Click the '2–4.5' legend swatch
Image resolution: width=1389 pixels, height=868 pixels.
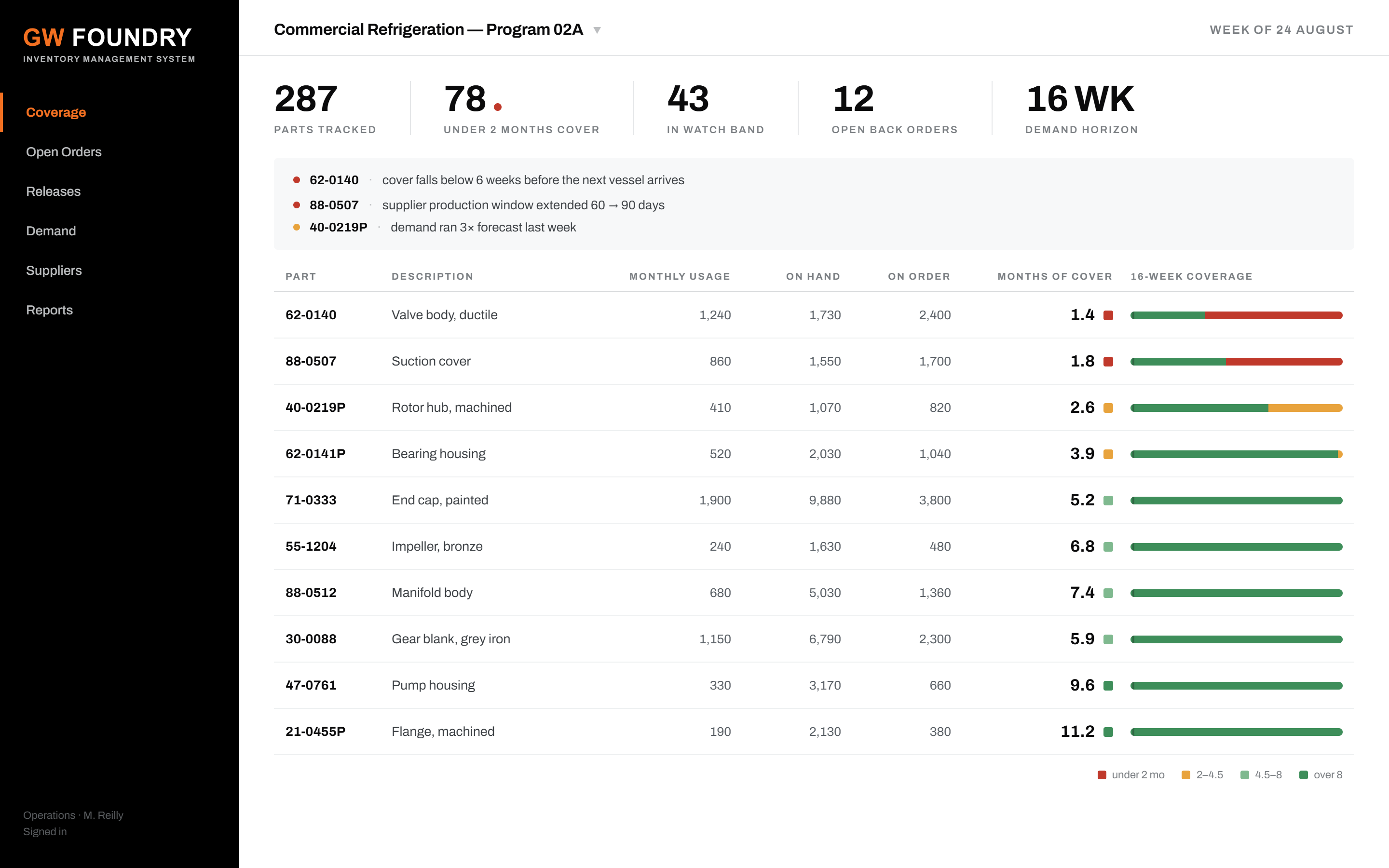coord(1186,775)
